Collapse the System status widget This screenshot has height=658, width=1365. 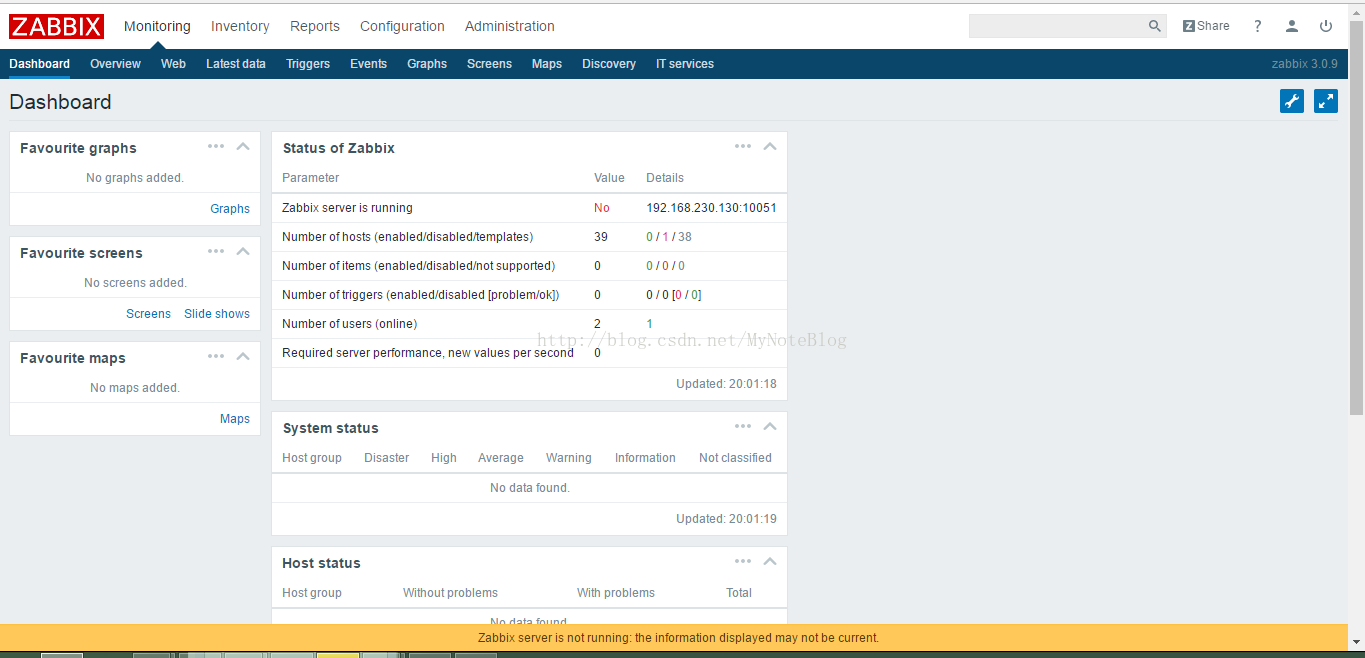tap(770, 426)
